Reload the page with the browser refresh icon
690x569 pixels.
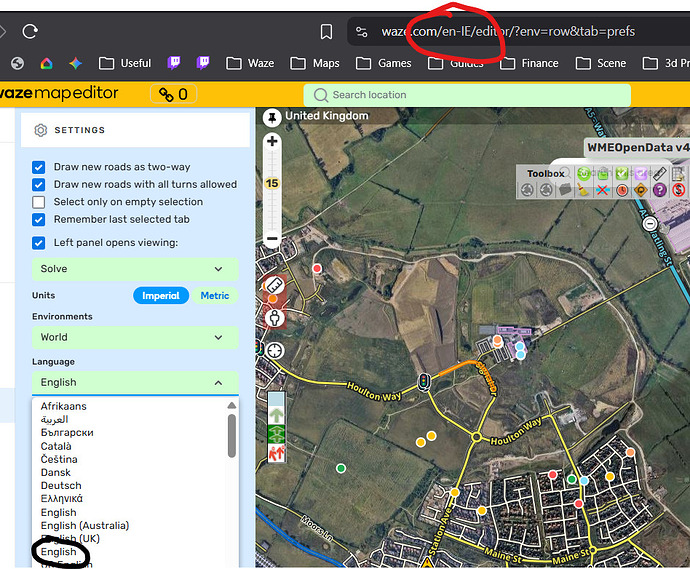[30, 31]
